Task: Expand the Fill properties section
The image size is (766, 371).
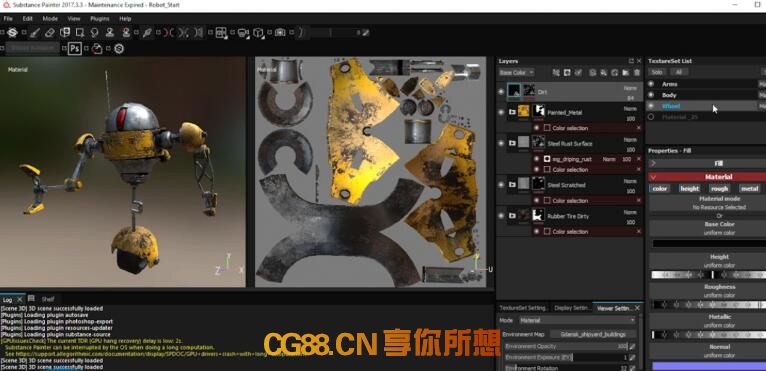Action: point(653,163)
